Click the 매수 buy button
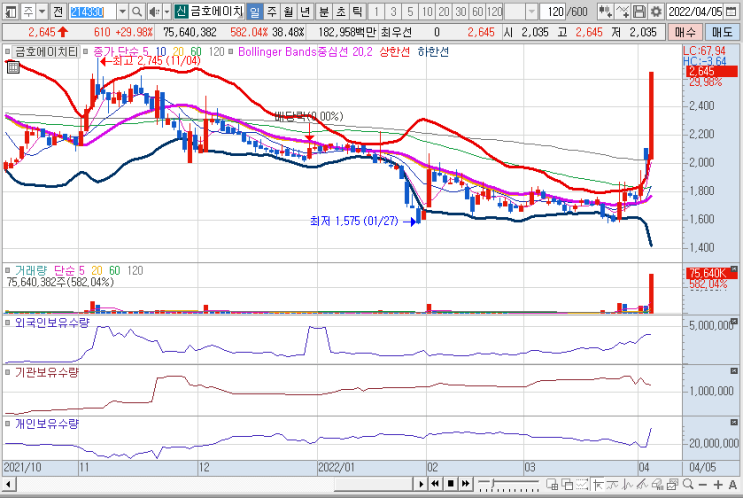Image resolution: width=743 pixels, height=498 pixels. [685, 32]
